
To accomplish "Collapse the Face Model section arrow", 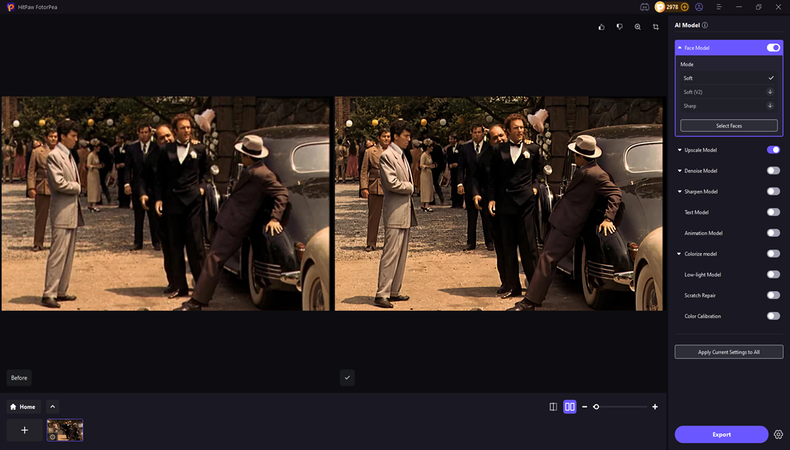I will tap(680, 48).
